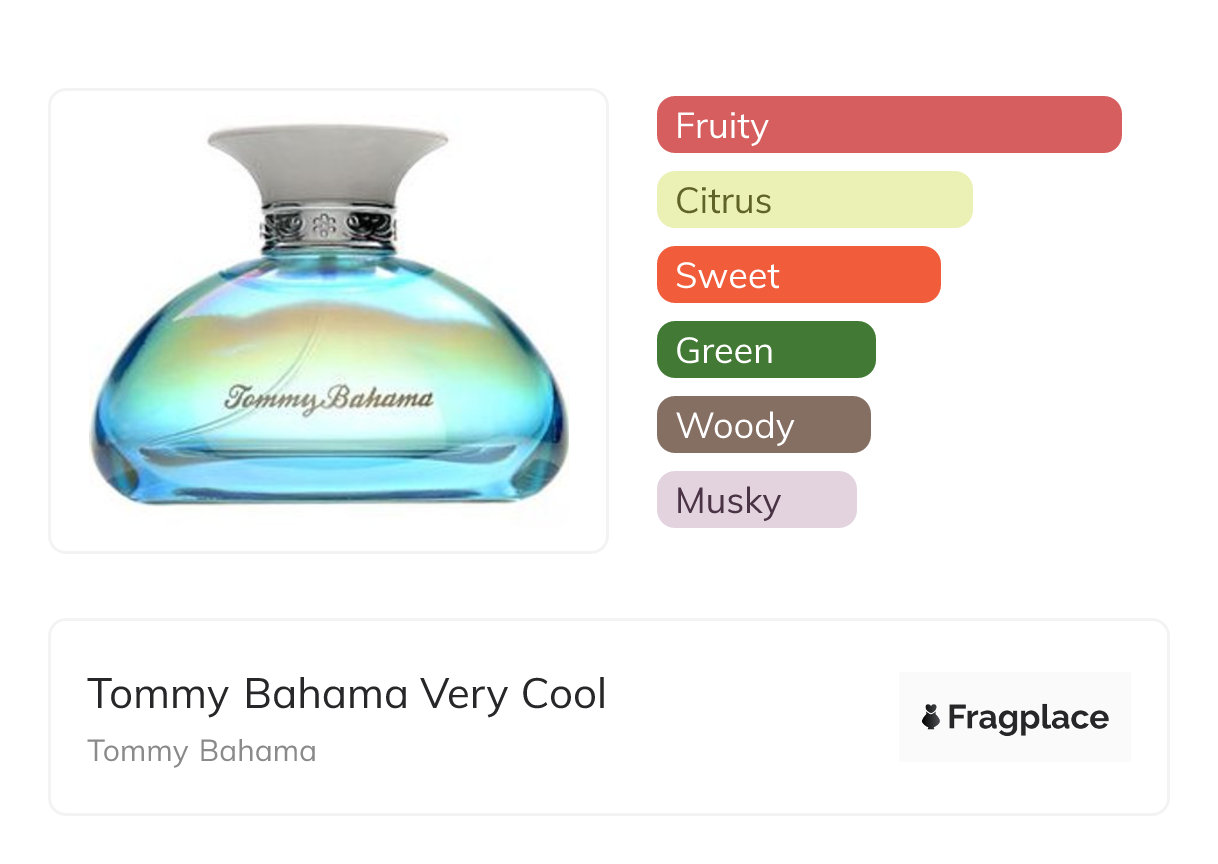This screenshot has width=1218, height=864.
Task: Click the Fragplace wordmark text
Action: tap(1028, 718)
